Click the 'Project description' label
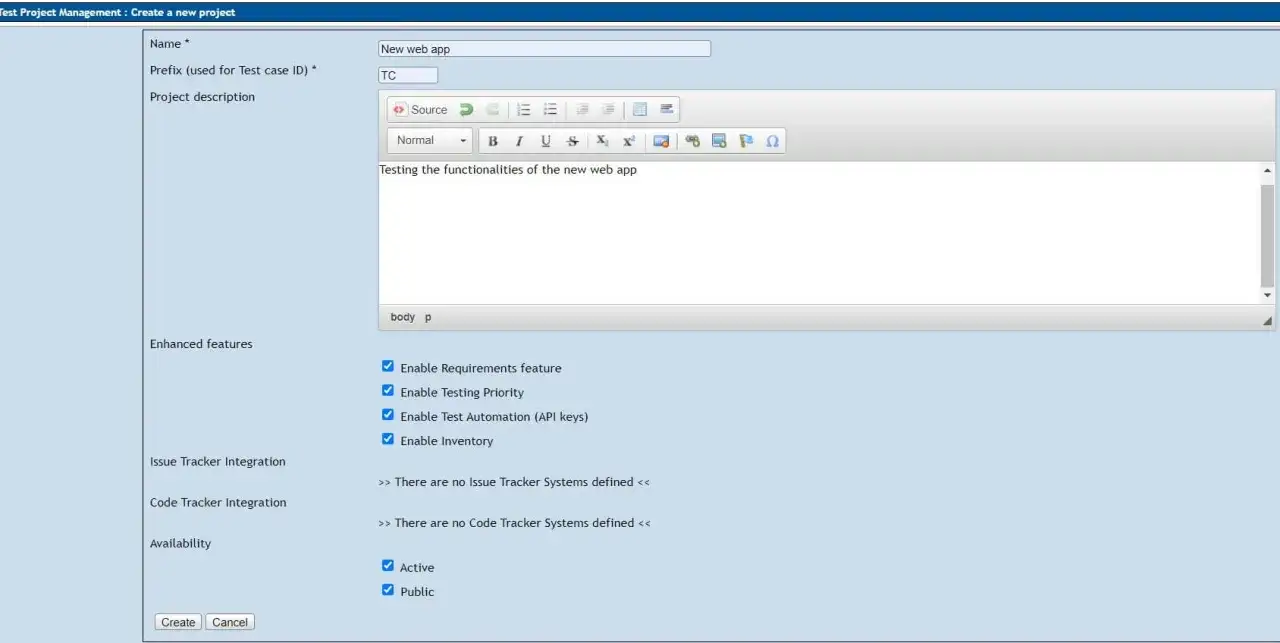Viewport: 1280px width, 643px height. pyautogui.click(x=202, y=97)
